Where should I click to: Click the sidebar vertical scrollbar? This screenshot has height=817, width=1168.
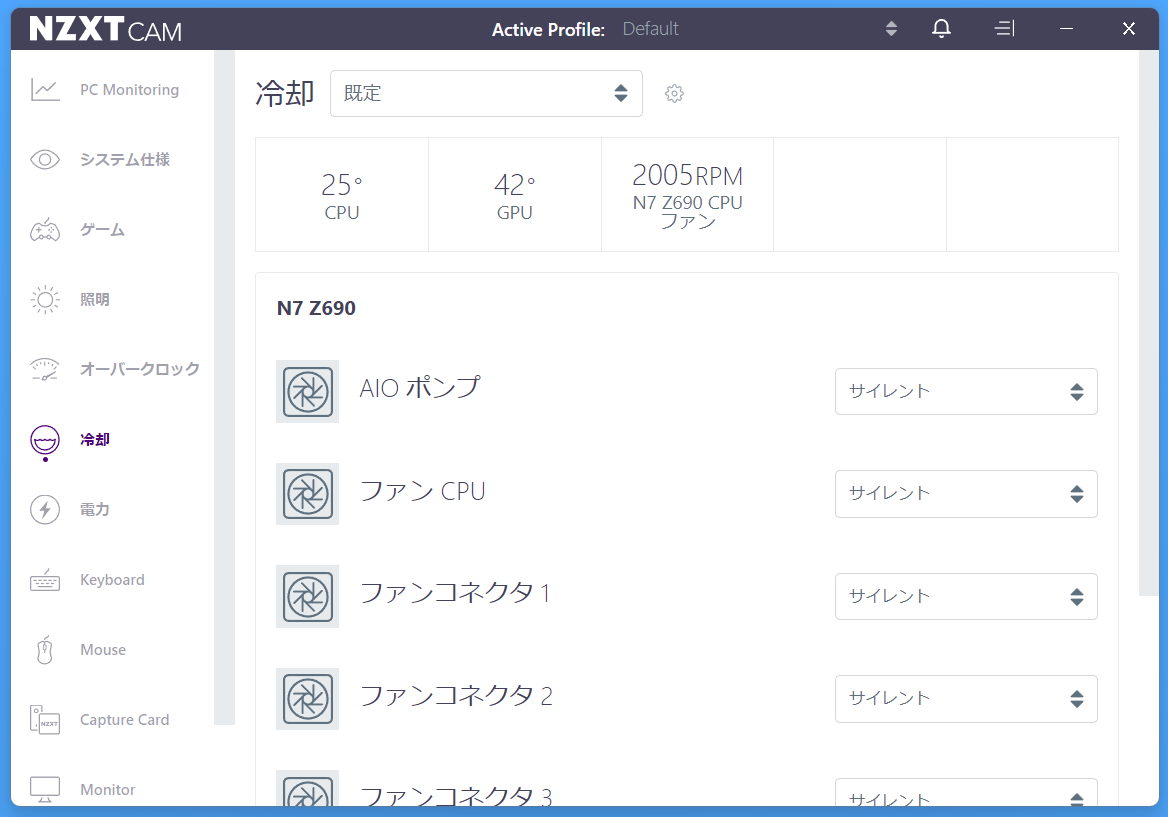coord(224,387)
